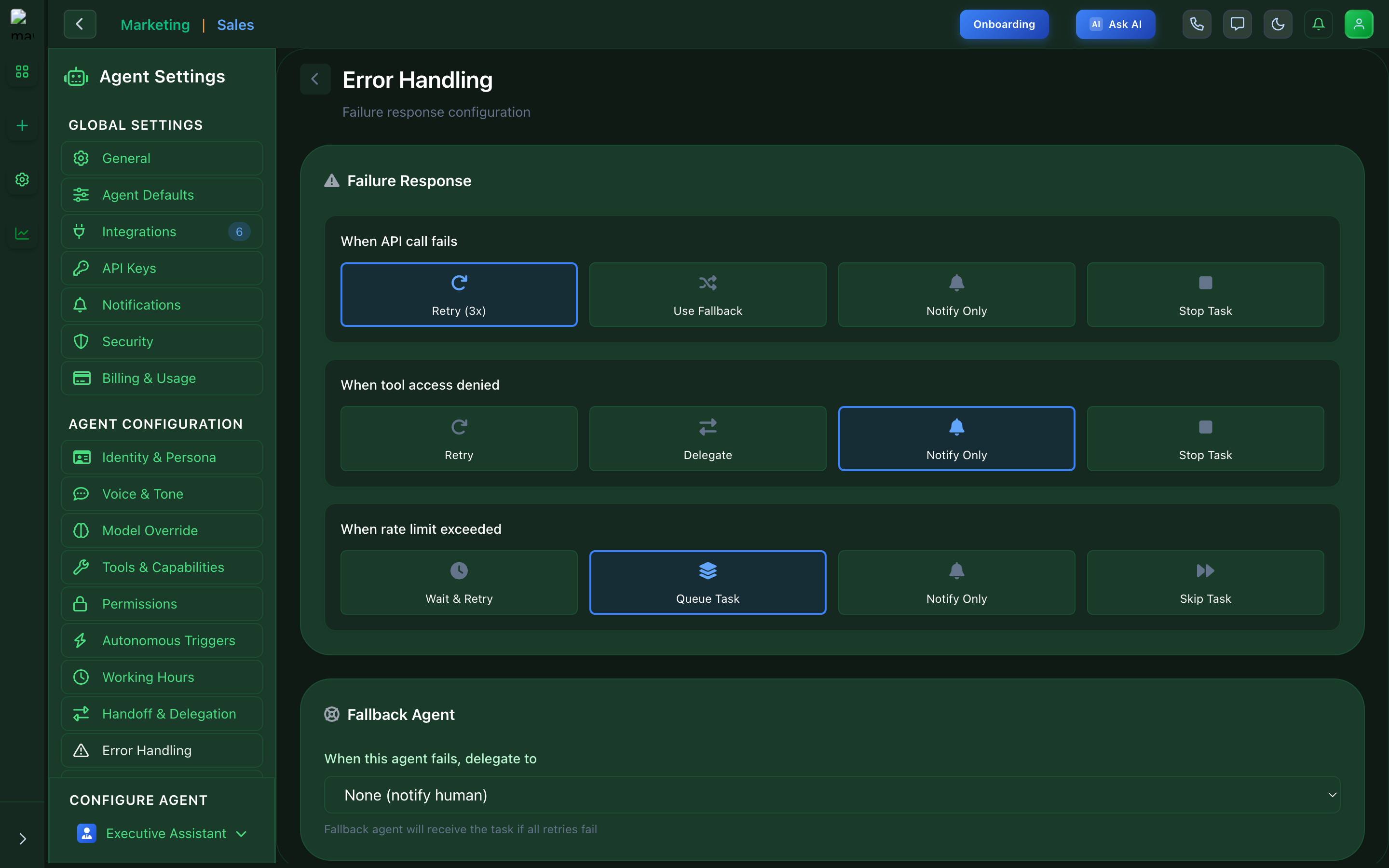Click the Security shield icon
The width and height of the screenshot is (1389, 868).
(x=81, y=341)
